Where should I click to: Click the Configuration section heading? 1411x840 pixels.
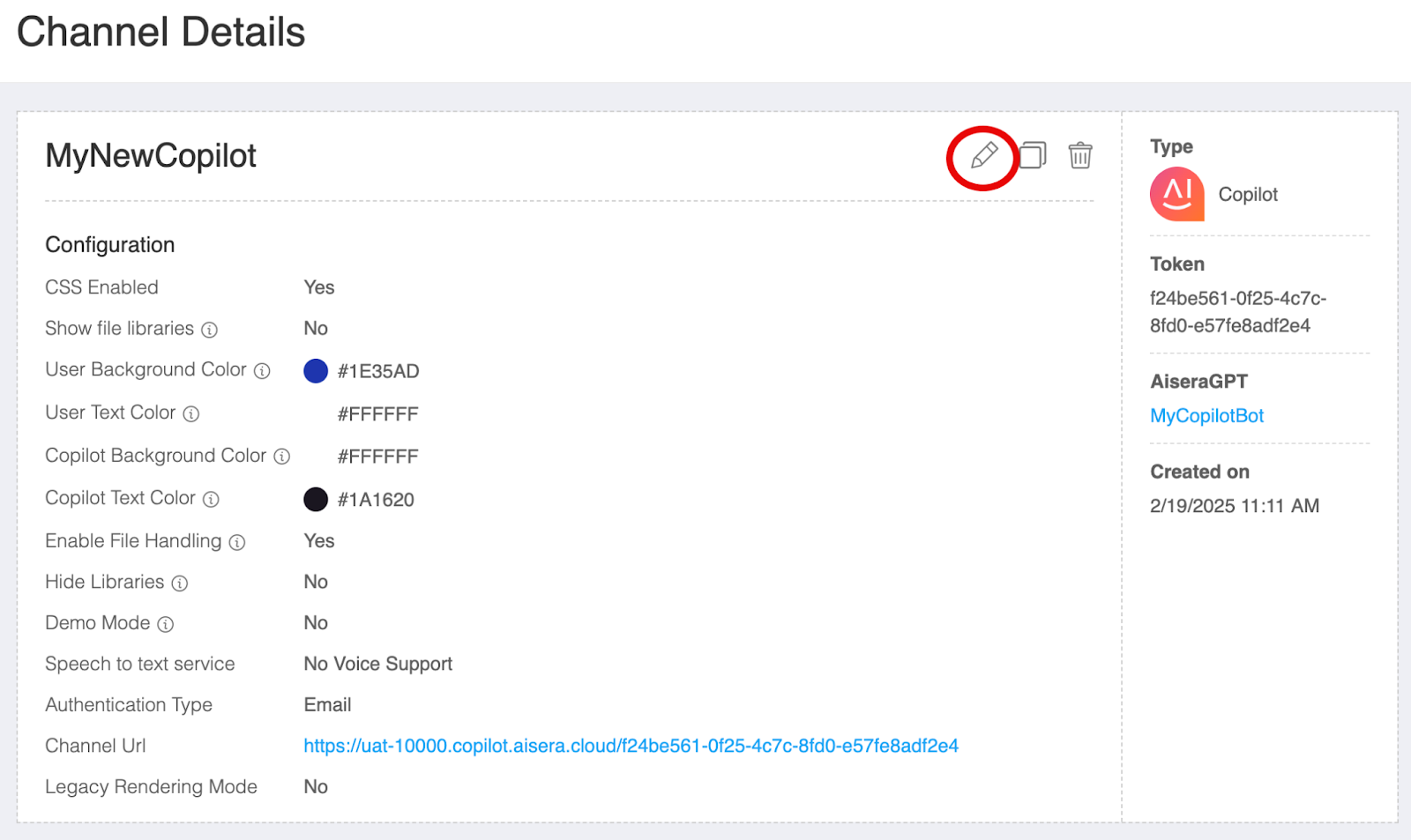[x=110, y=245]
